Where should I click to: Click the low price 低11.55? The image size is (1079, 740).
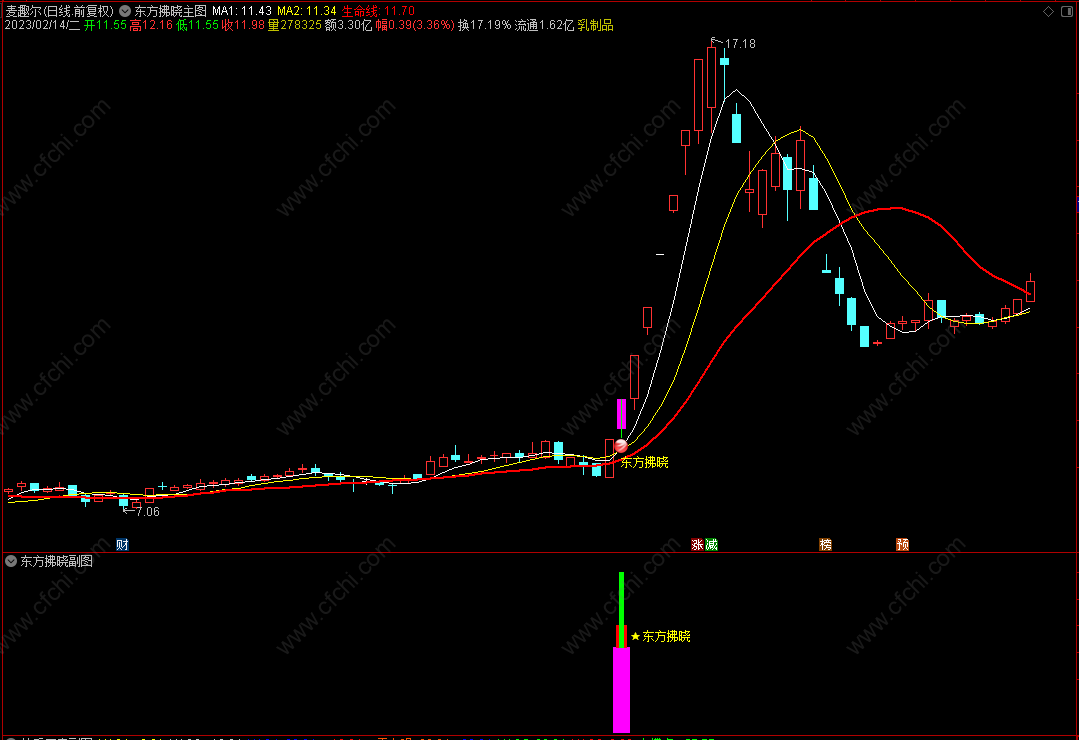point(197,25)
